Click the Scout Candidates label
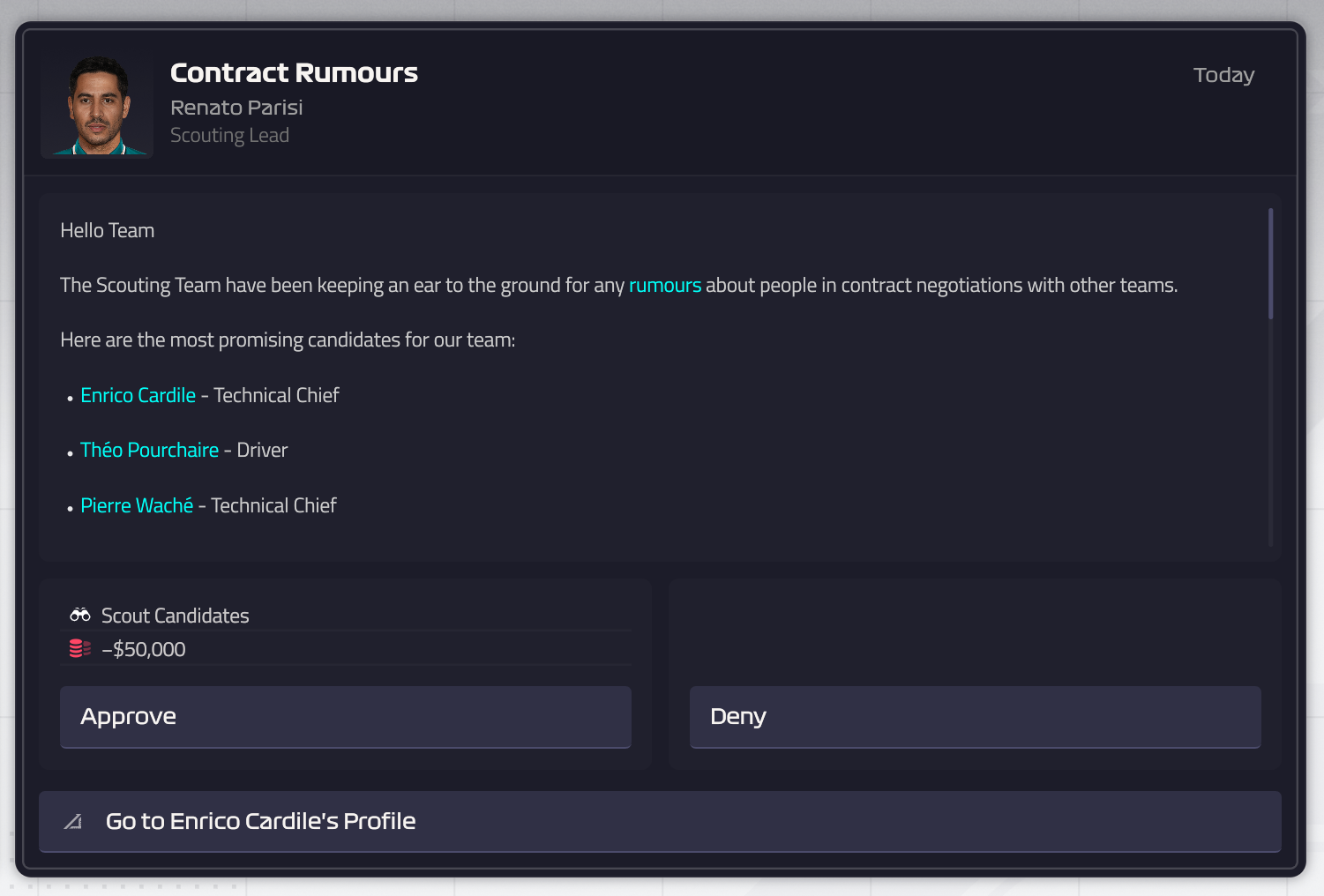Image resolution: width=1324 pixels, height=896 pixels. (176, 616)
